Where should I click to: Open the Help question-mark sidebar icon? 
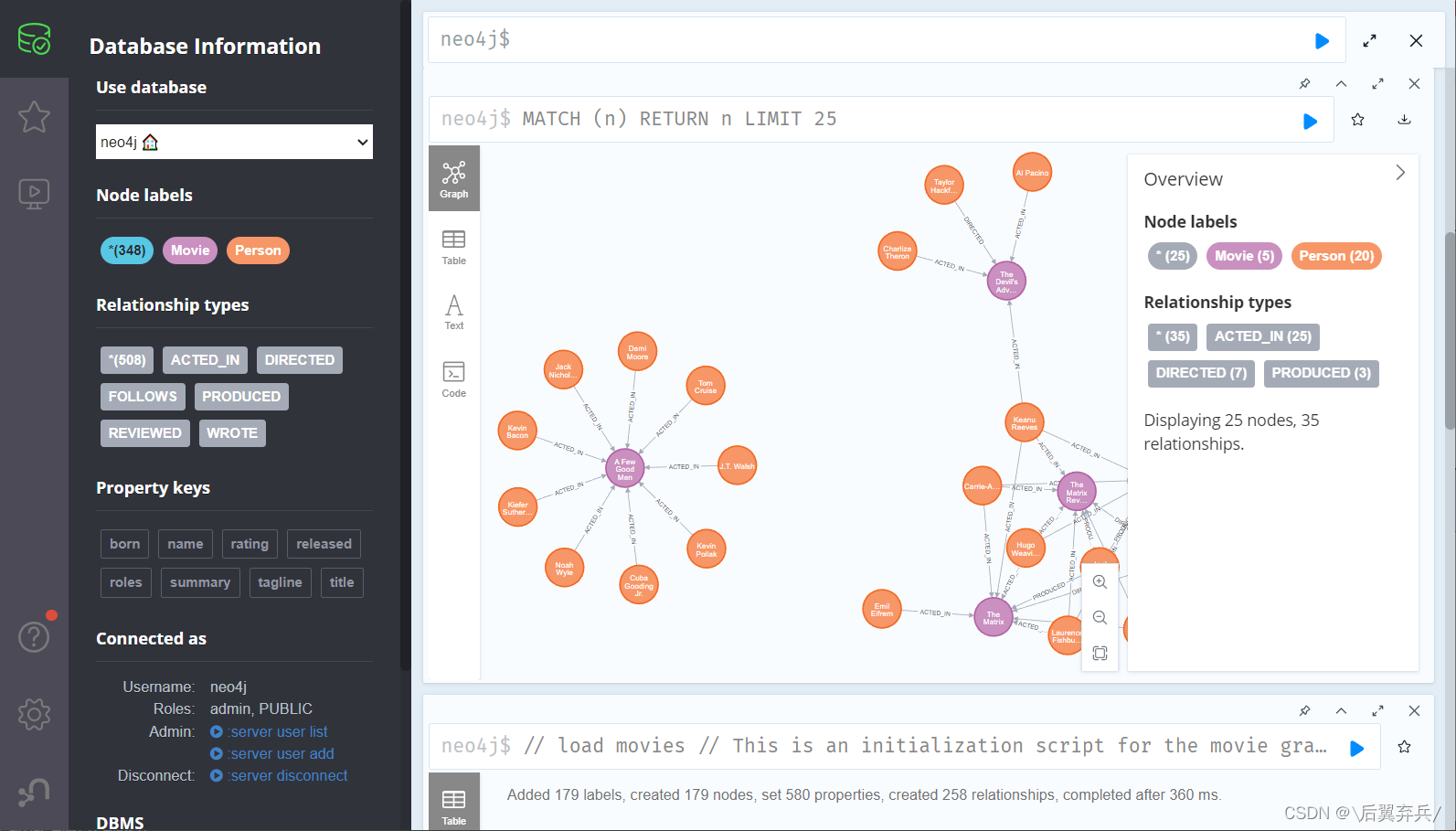(x=34, y=636)
